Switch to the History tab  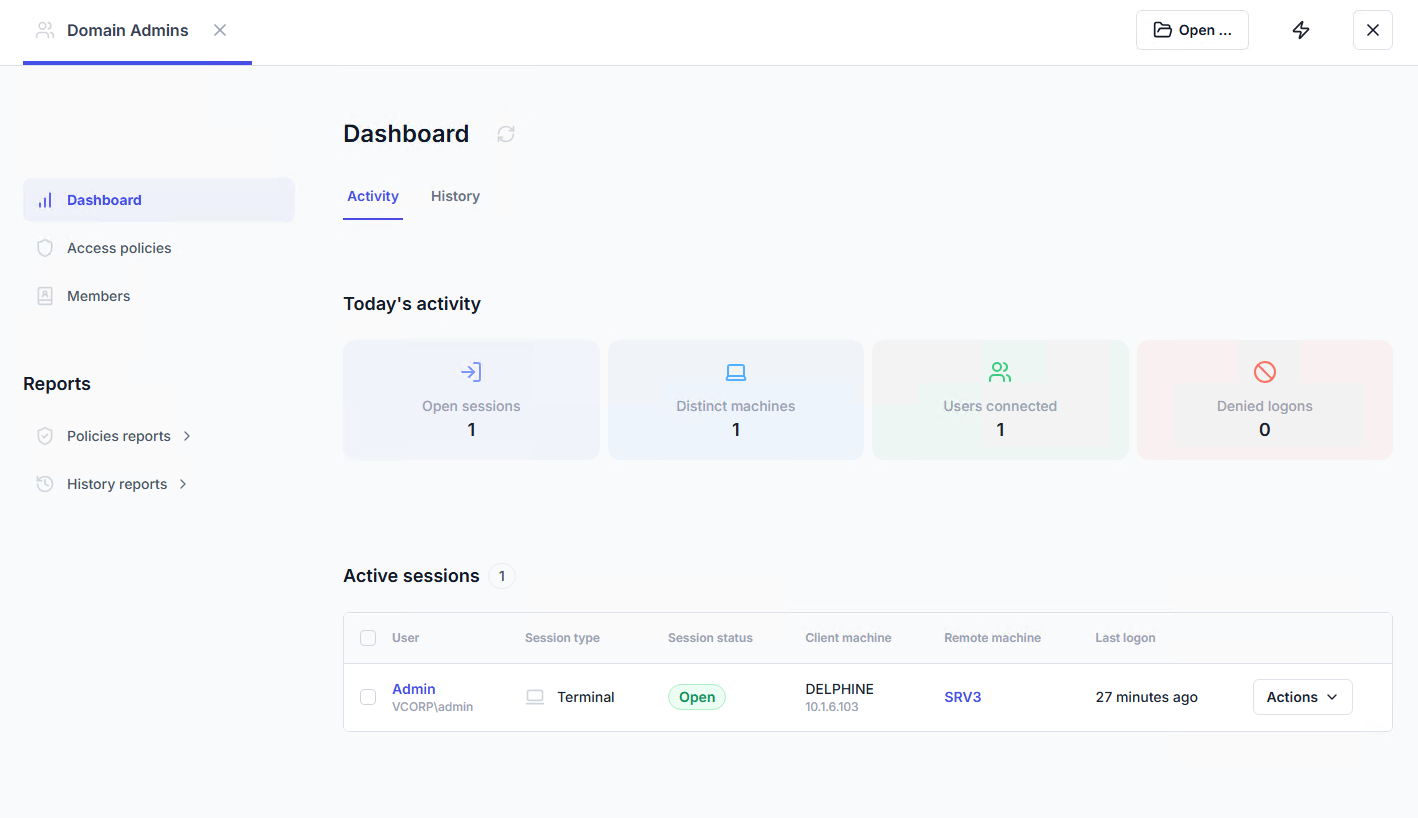455,196
